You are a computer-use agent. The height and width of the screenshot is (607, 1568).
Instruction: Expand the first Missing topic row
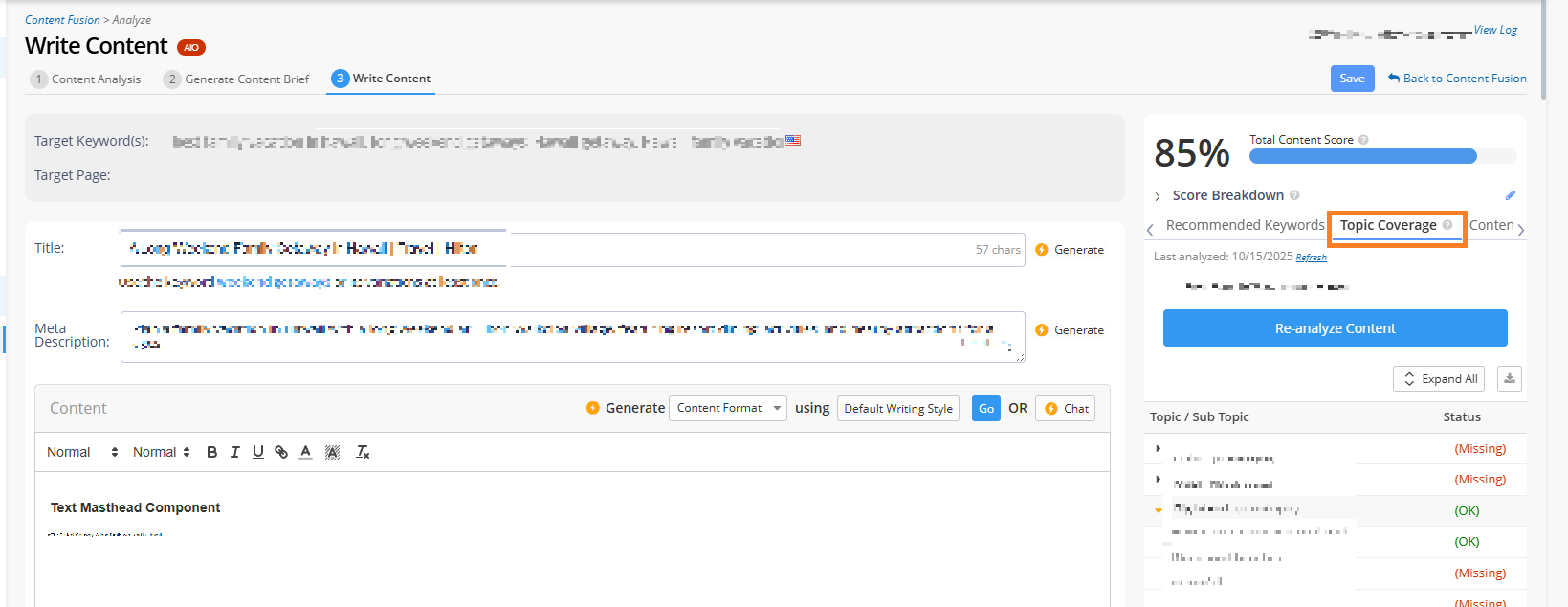coord(1158,448)
